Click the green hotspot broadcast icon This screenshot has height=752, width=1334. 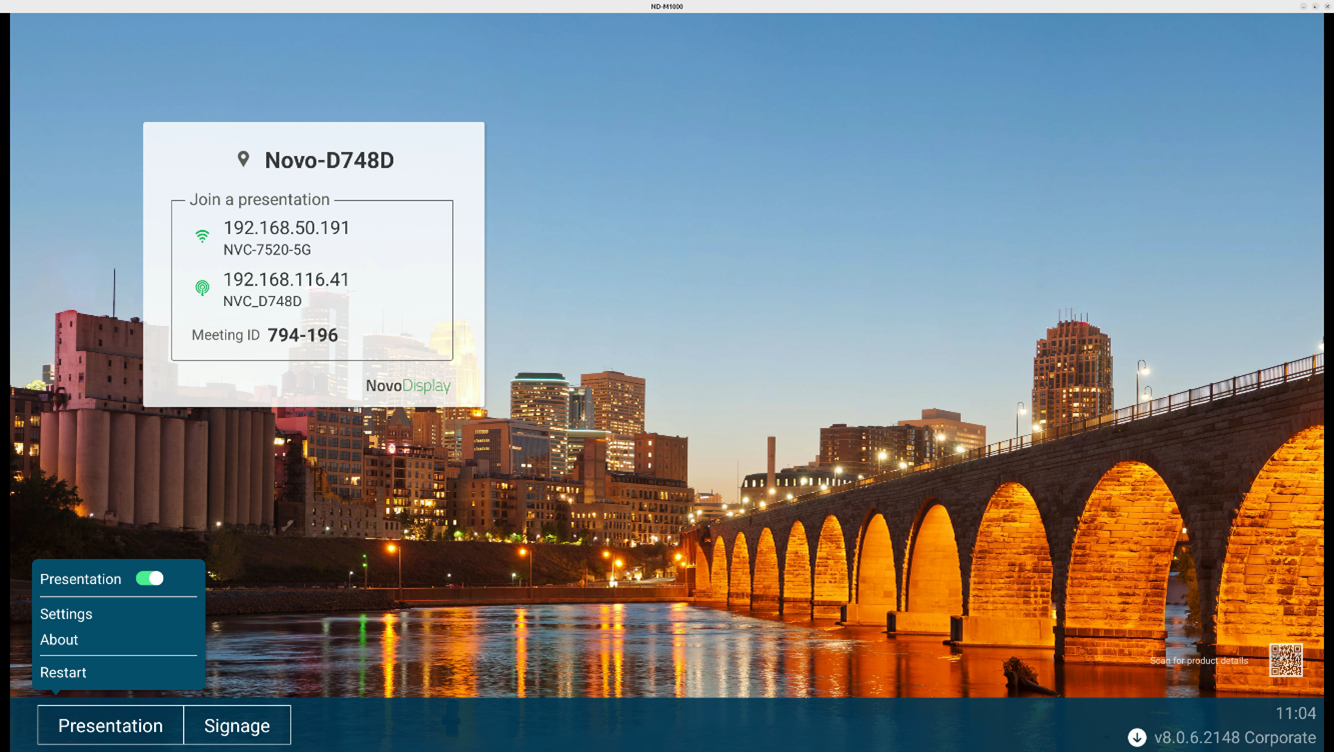tap(202, 288)
